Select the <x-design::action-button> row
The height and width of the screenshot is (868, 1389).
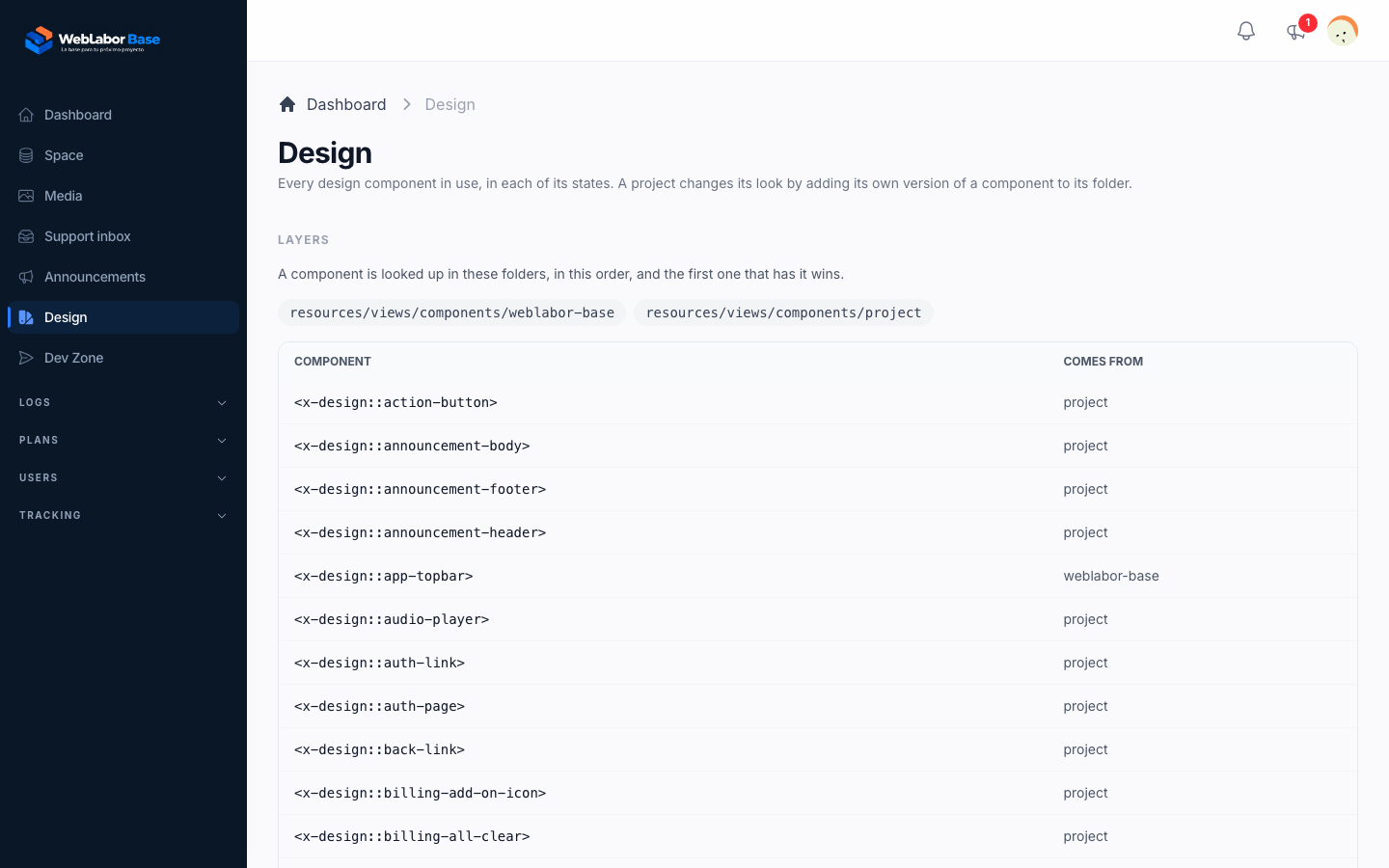point(818,402)
